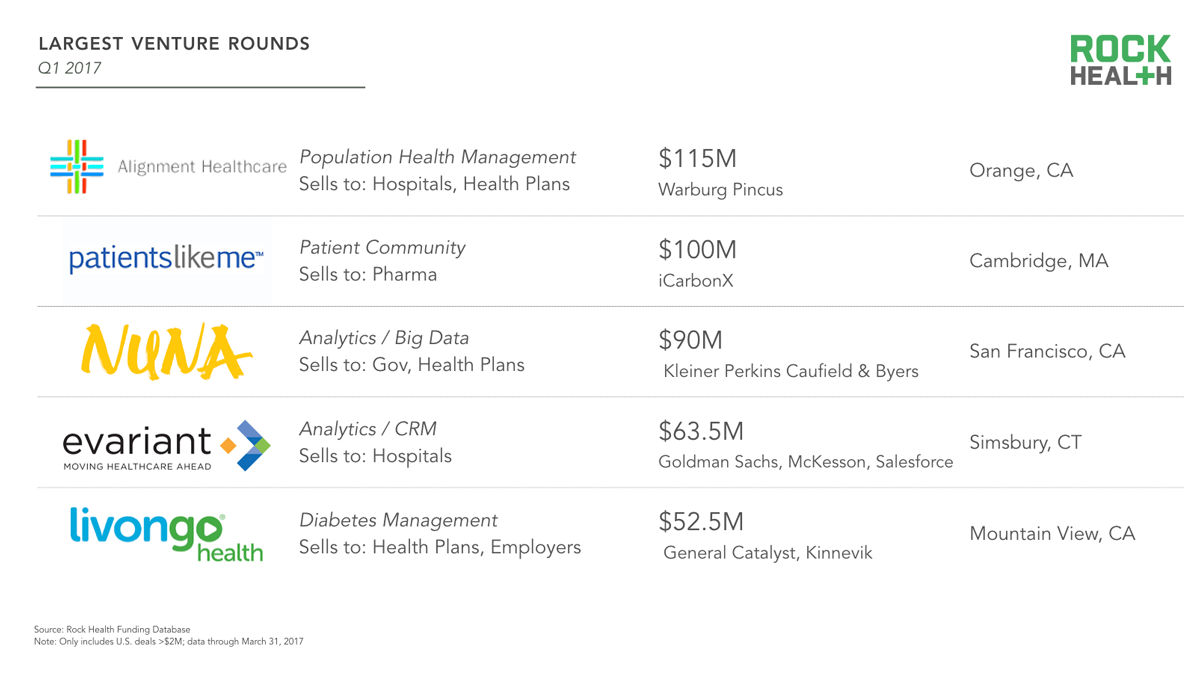Click General Catalyst, Kinnevik investors
Screen dimensions: 1200x680
pyautogui.click(x=768, y=553)
